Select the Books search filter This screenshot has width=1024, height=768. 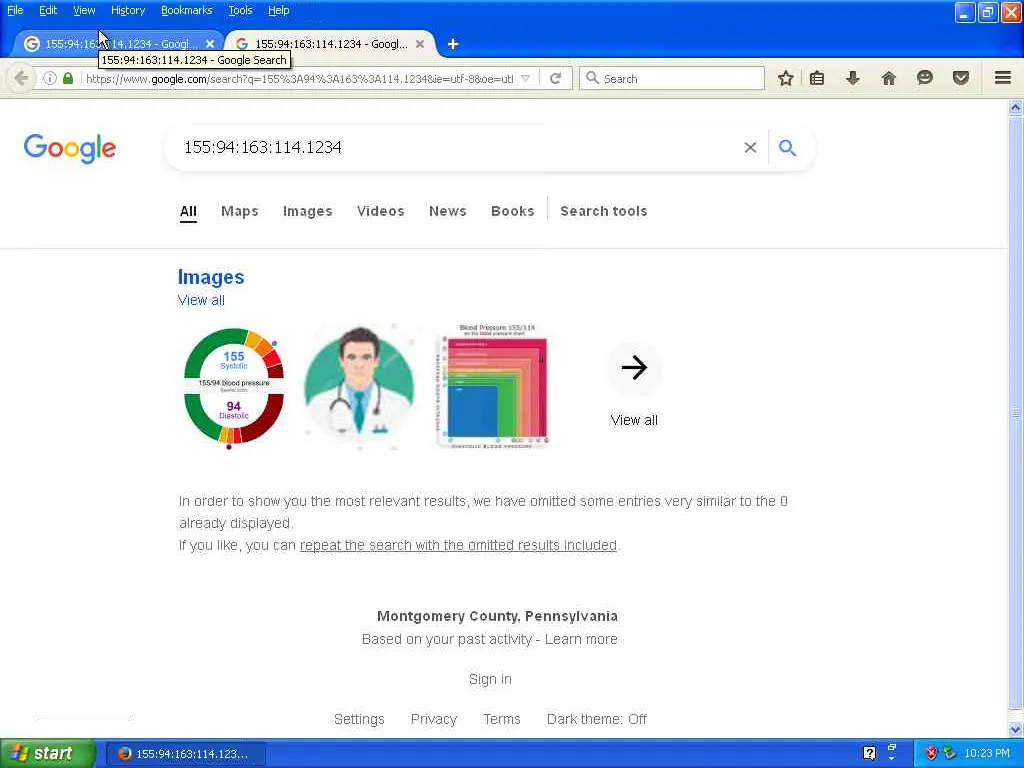[x=513, y=211]
